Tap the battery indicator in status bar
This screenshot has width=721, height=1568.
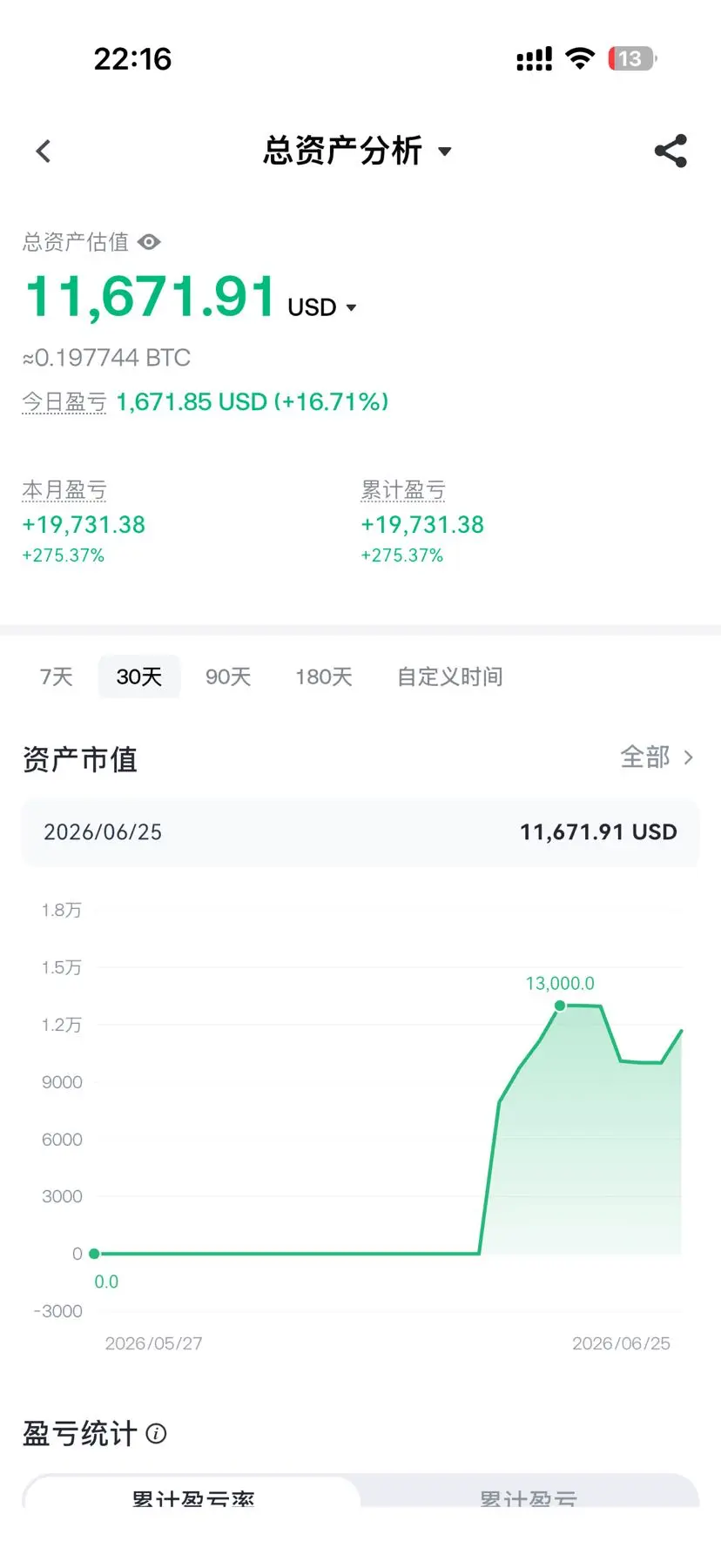click(x=632, y=58)
